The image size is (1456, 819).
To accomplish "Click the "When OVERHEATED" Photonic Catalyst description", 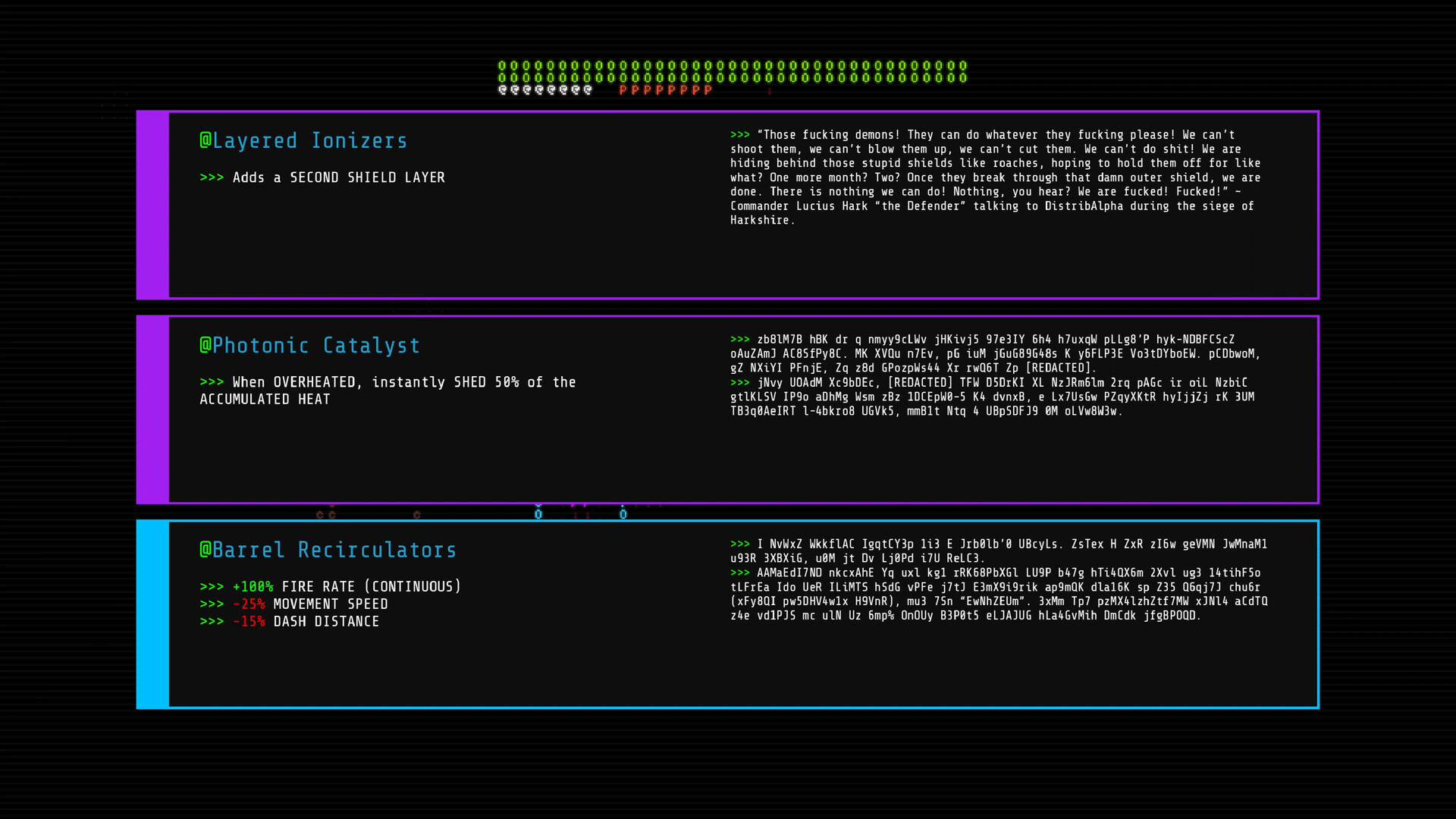I will pyautogui.click(x=388, y=391).
